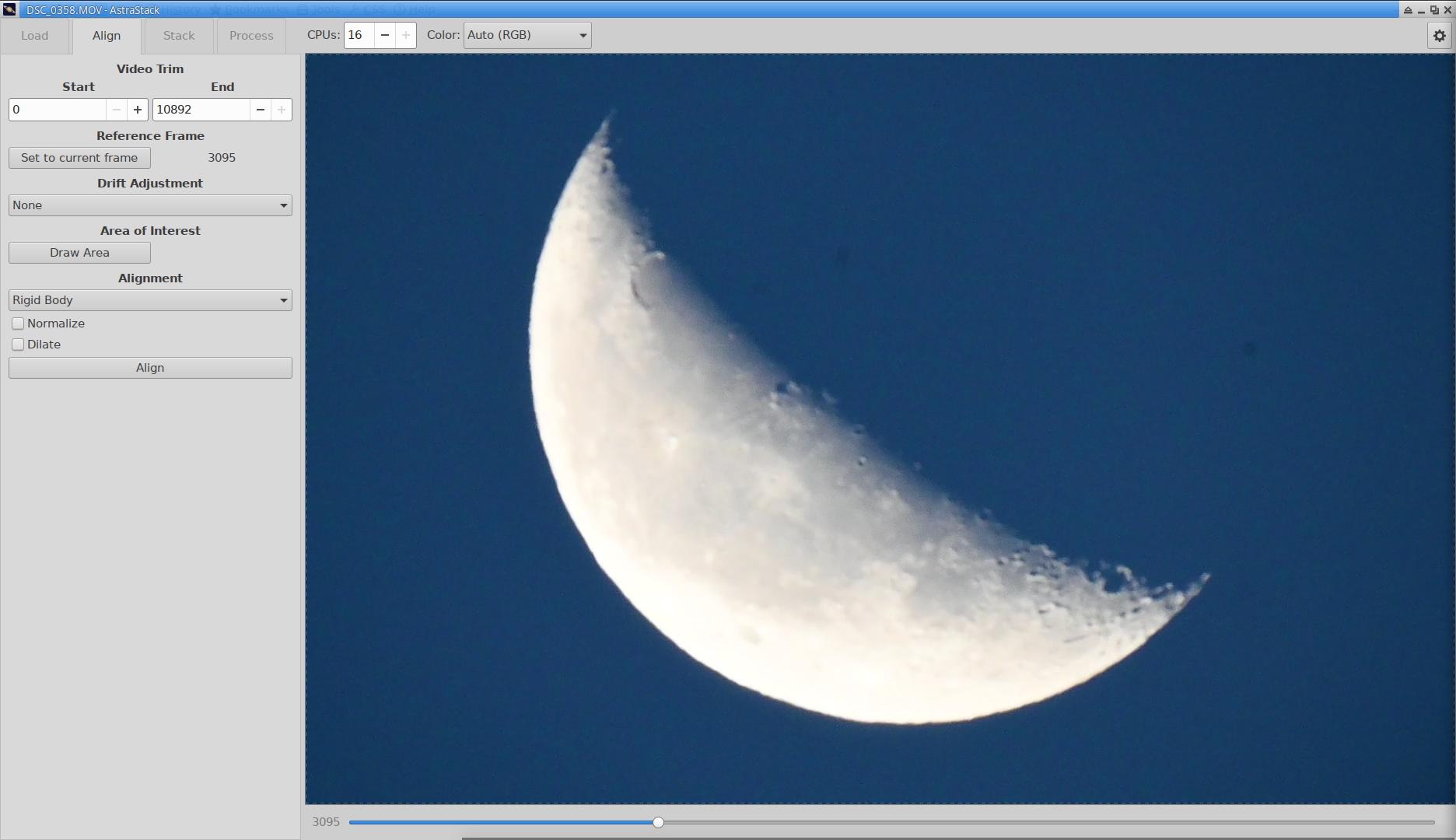Viewport: 1456px width, 840px height.
Task: Increment Video Trim End value
Action: 282,110
